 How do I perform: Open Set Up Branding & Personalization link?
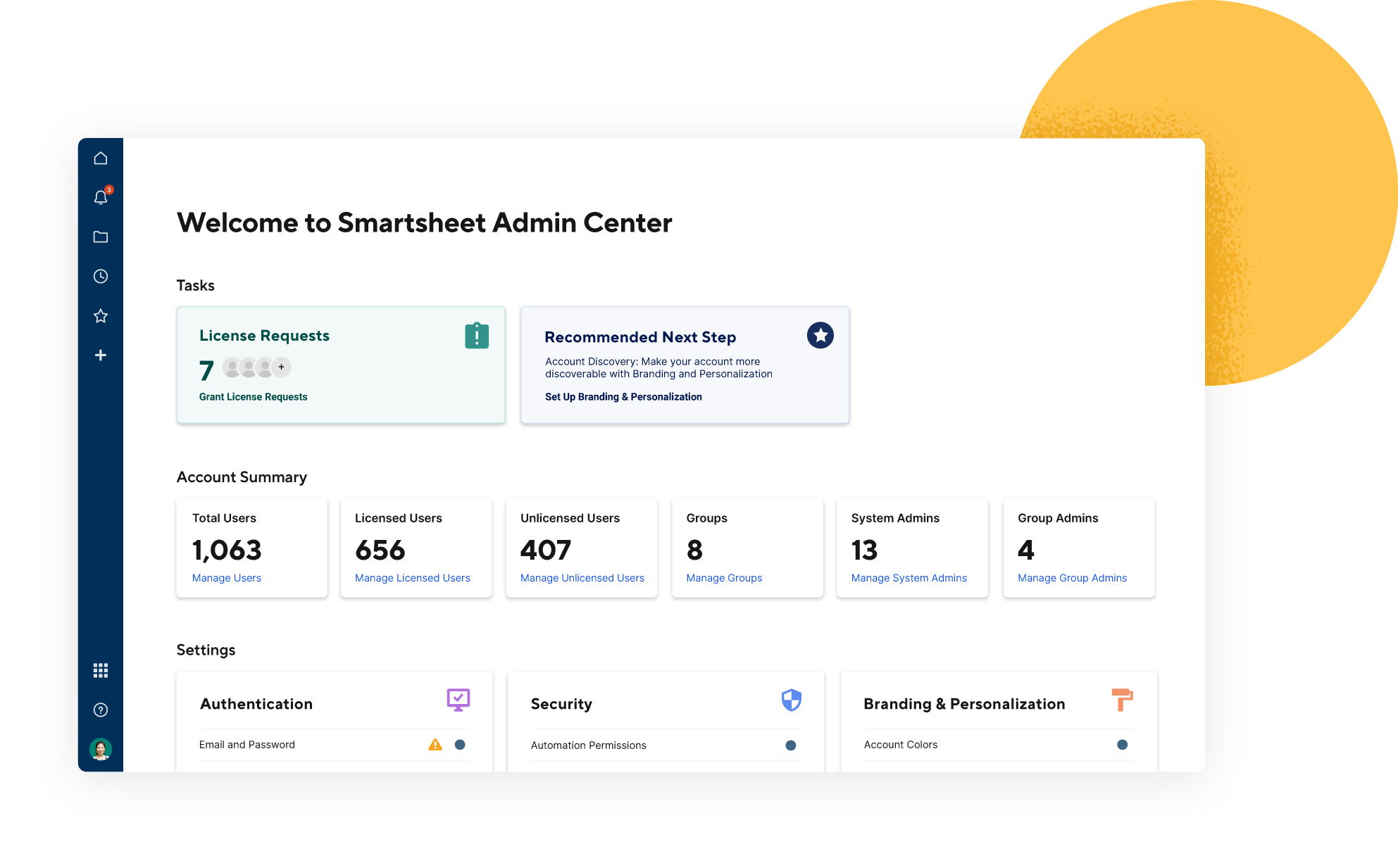point(623,397)
